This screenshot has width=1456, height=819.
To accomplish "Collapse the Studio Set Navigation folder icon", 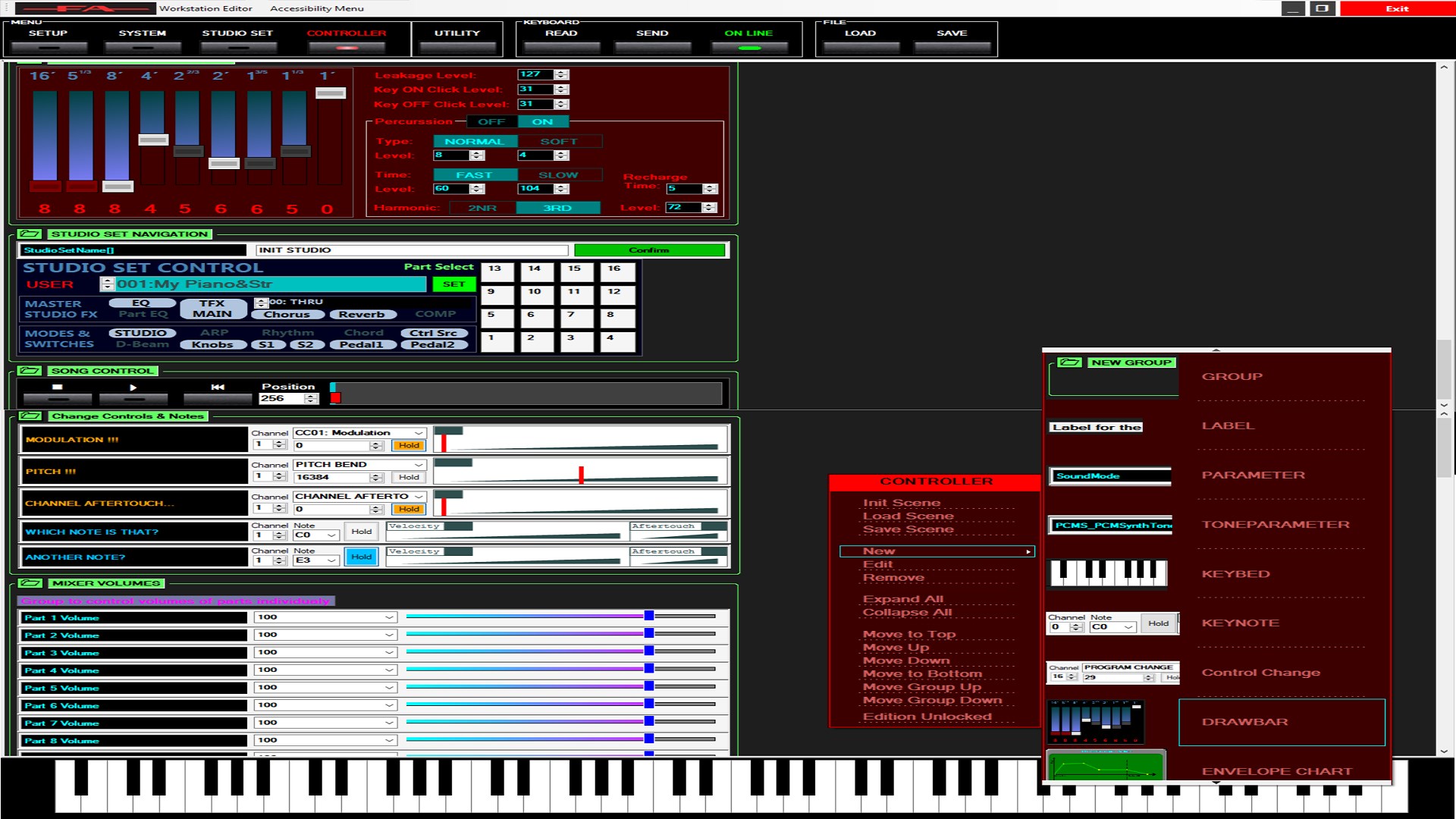I will 30,234.
